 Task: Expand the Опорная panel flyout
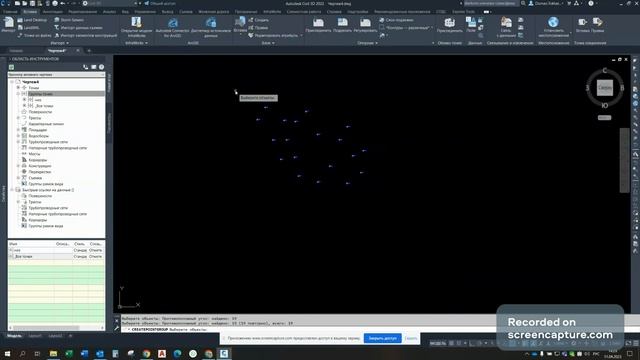point(367,43)
